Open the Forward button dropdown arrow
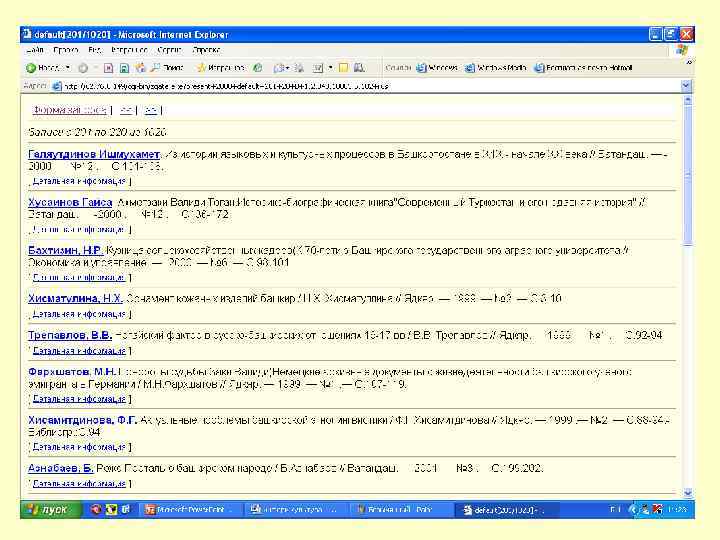This screenshot has height=540, width=720. pos(96,68)
